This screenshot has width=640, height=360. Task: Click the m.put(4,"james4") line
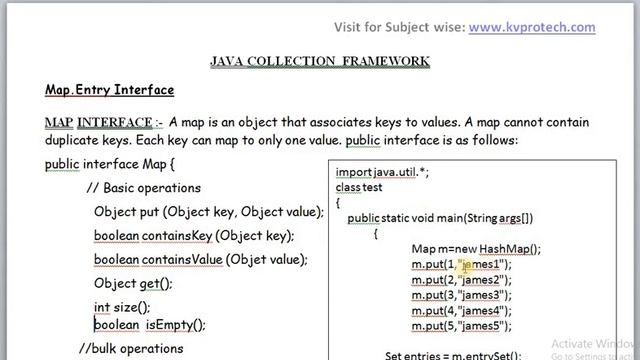tap(461, 311)
